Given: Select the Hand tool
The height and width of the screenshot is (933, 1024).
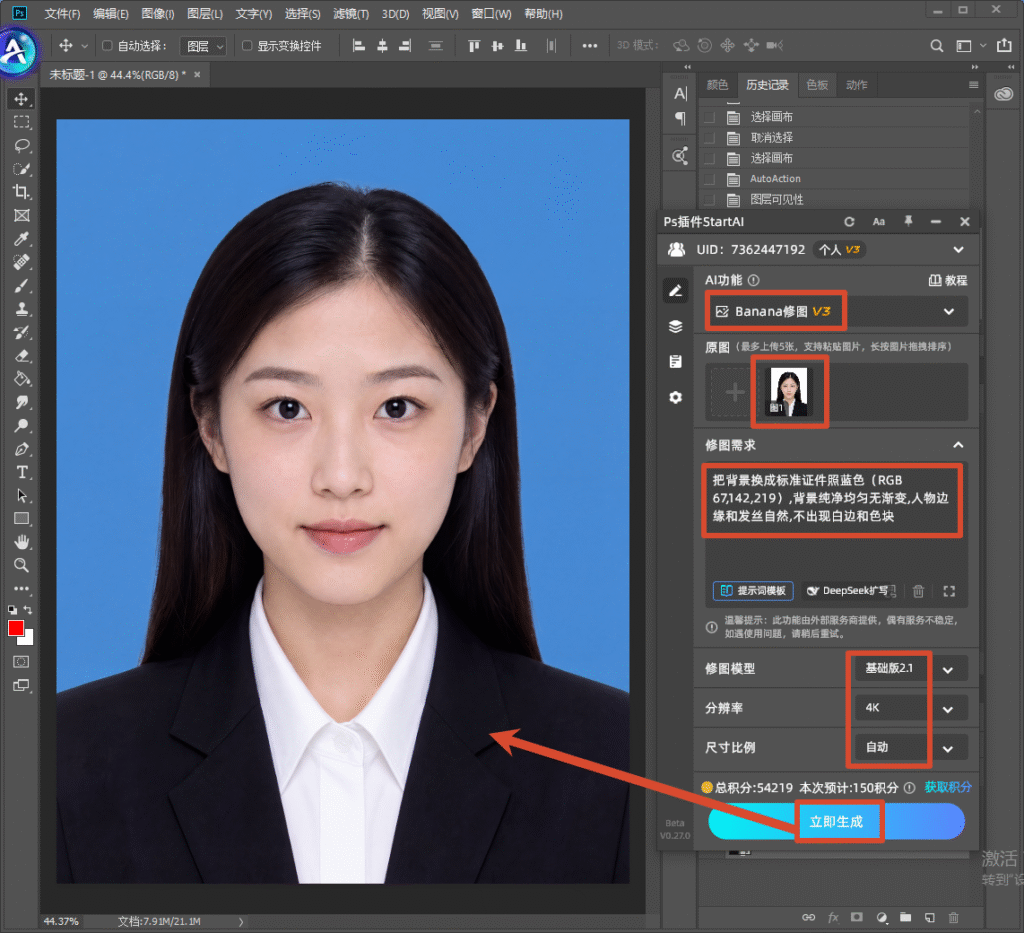Looking at the screenshot, I should click(22, 542).
